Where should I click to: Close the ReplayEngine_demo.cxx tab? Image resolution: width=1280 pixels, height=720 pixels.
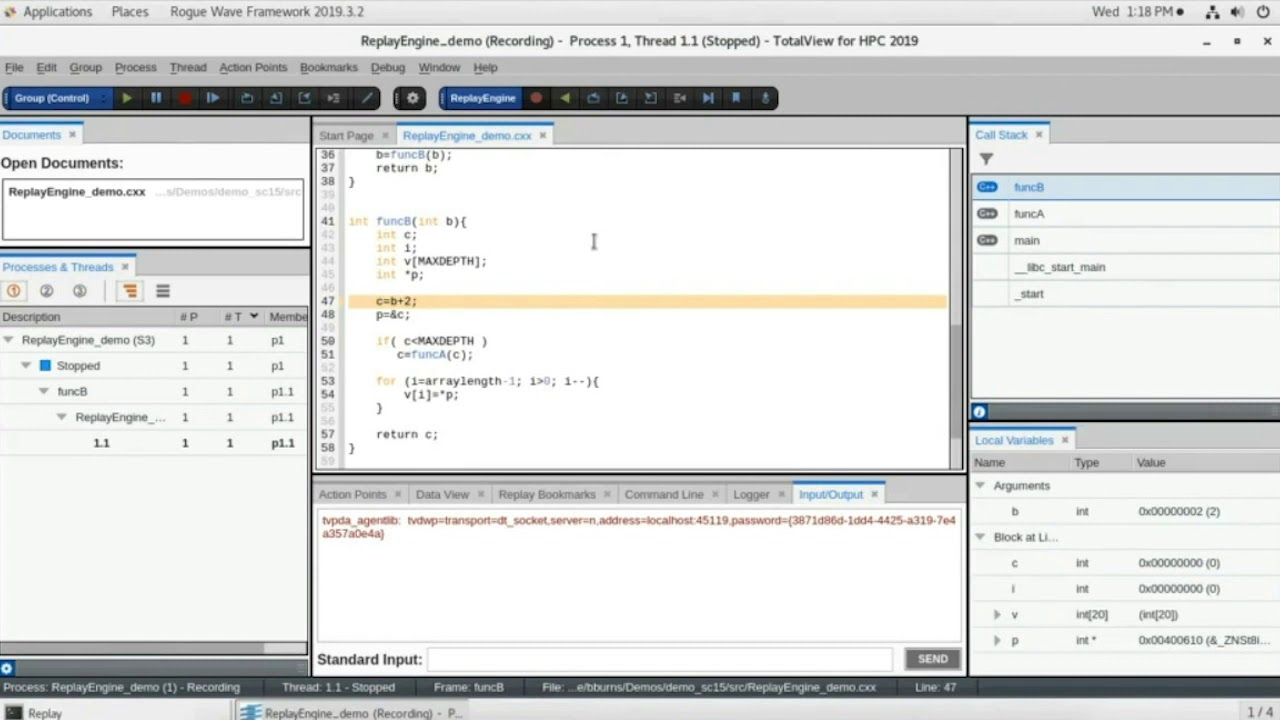[543, 135]
